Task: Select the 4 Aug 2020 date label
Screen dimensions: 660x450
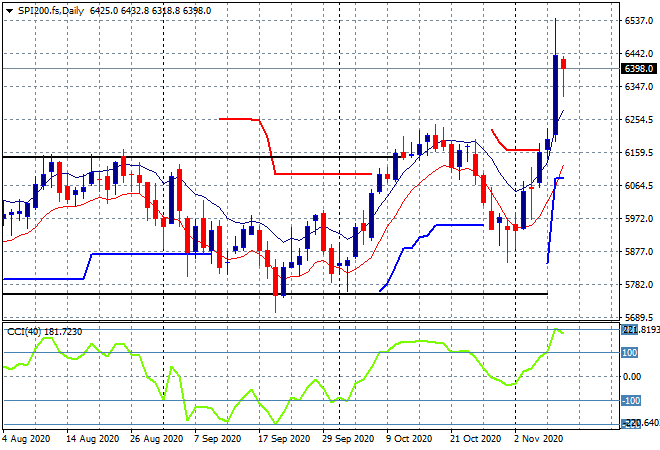Action: 26,439
